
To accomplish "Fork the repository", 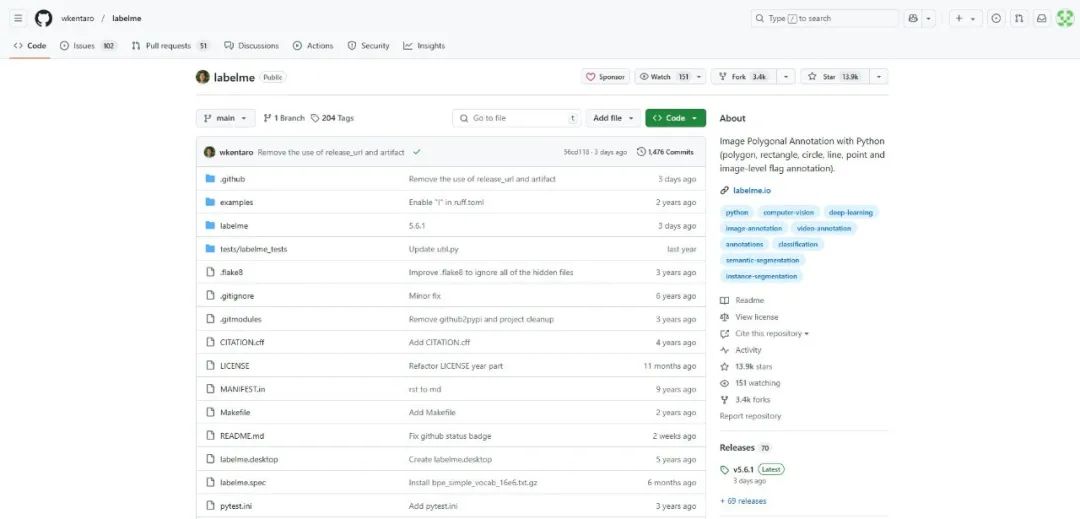I will pos(743,77).
